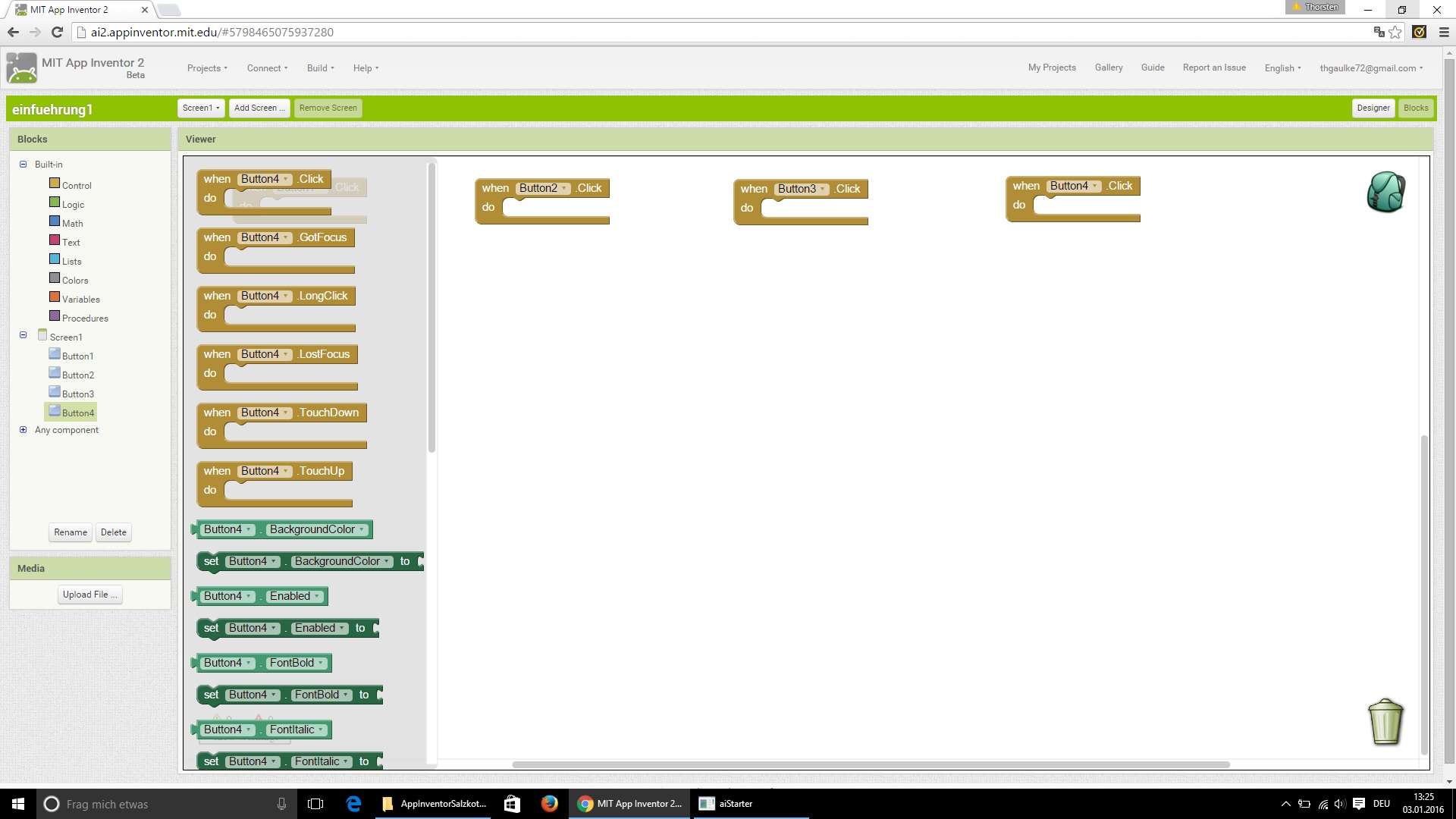Open Edge browser from taskbar

[x=353, y=804]
